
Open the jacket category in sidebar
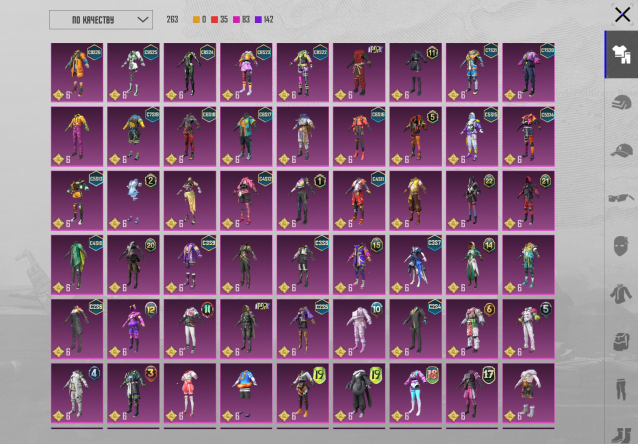tap(620, 293)
